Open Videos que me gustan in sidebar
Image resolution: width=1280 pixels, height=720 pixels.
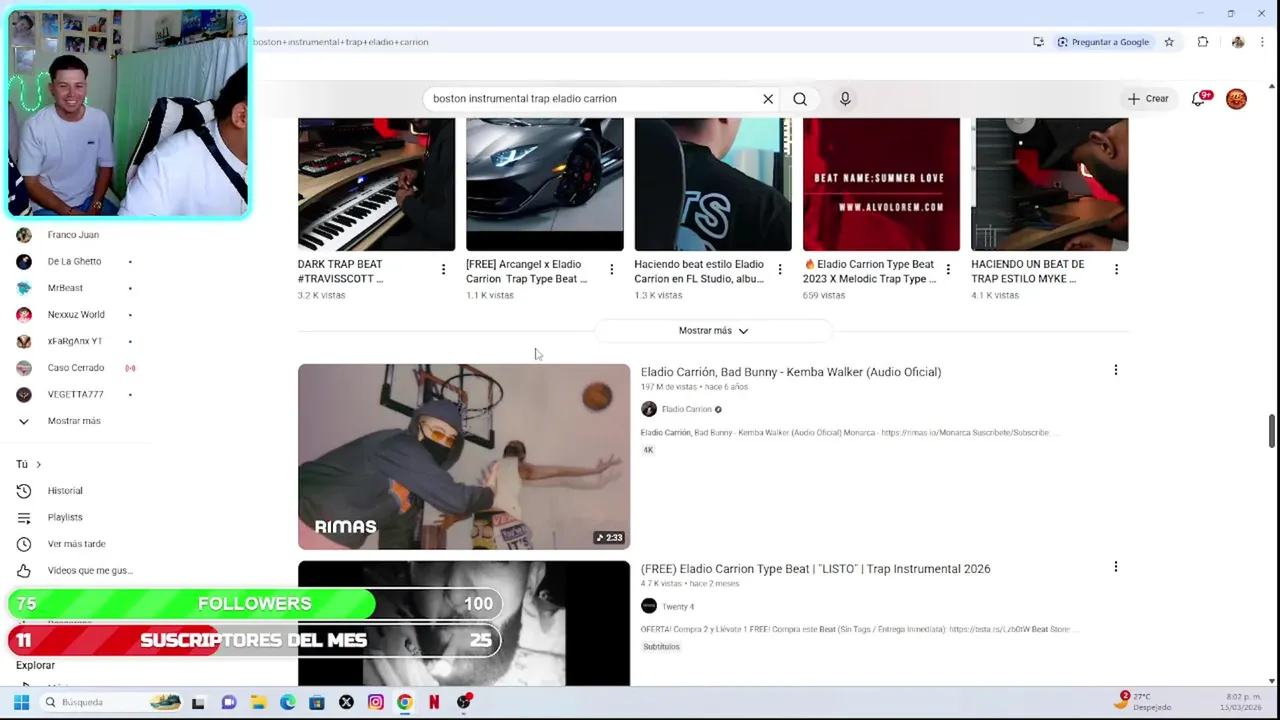(x=88, y=571)
